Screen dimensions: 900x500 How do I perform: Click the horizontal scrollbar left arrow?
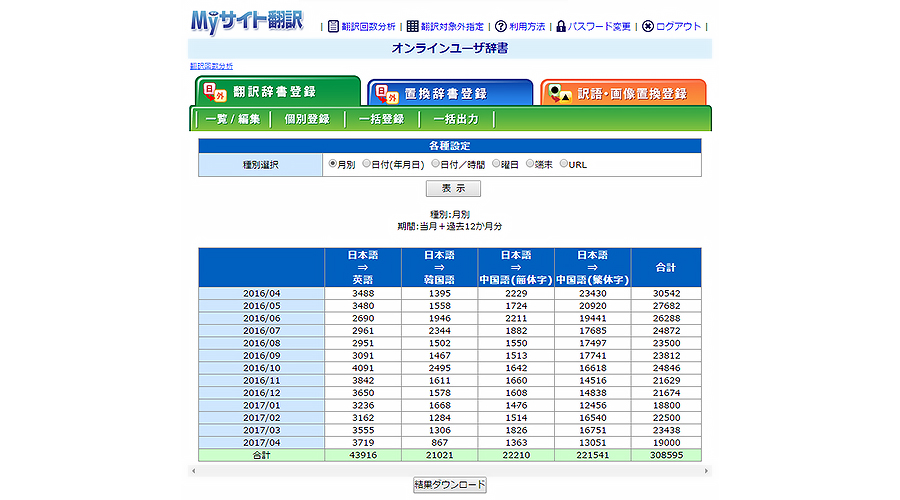point(193,471)
